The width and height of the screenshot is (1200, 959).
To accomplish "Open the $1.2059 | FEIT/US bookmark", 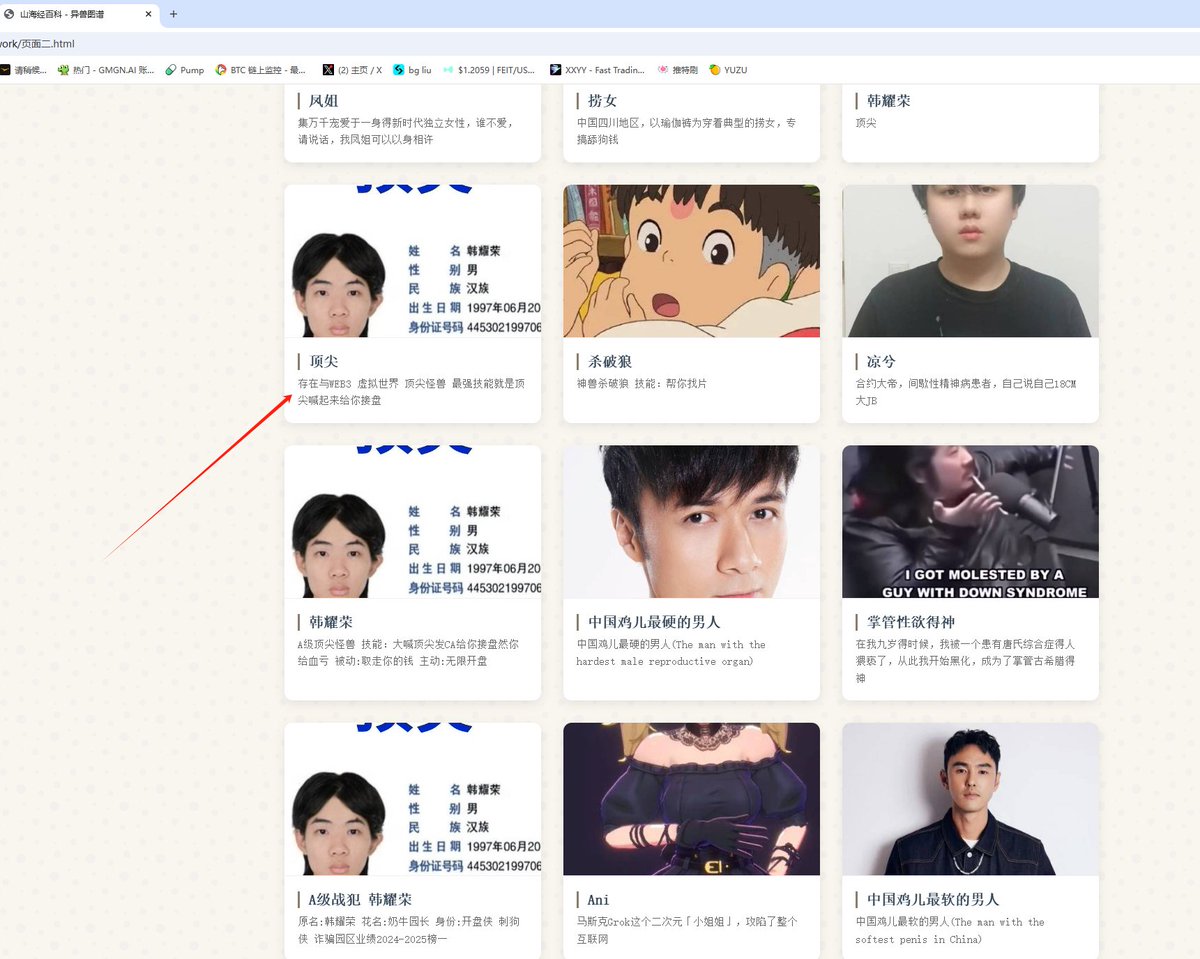I will (x=489, y=70).
